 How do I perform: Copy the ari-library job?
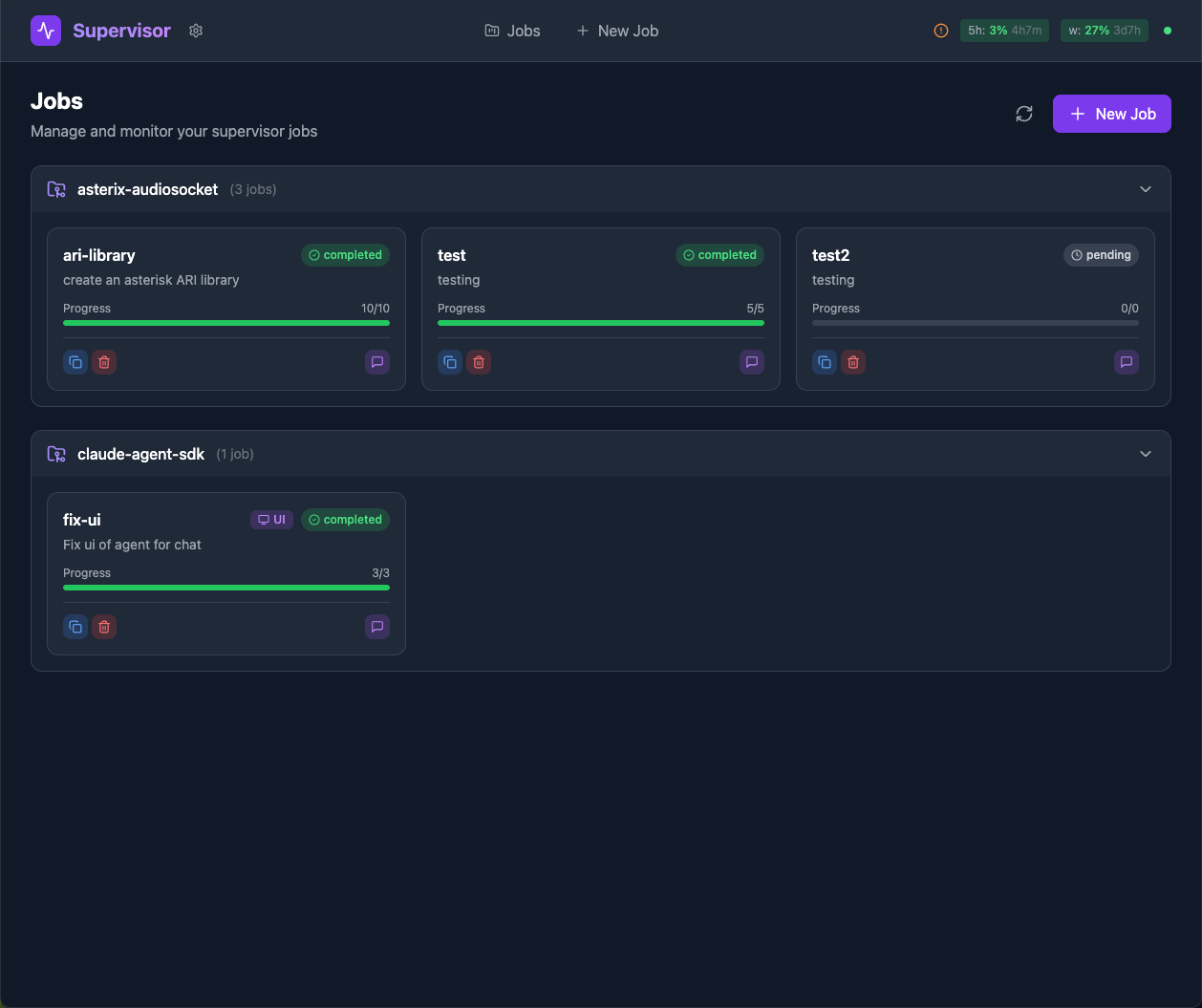(75, 362)
